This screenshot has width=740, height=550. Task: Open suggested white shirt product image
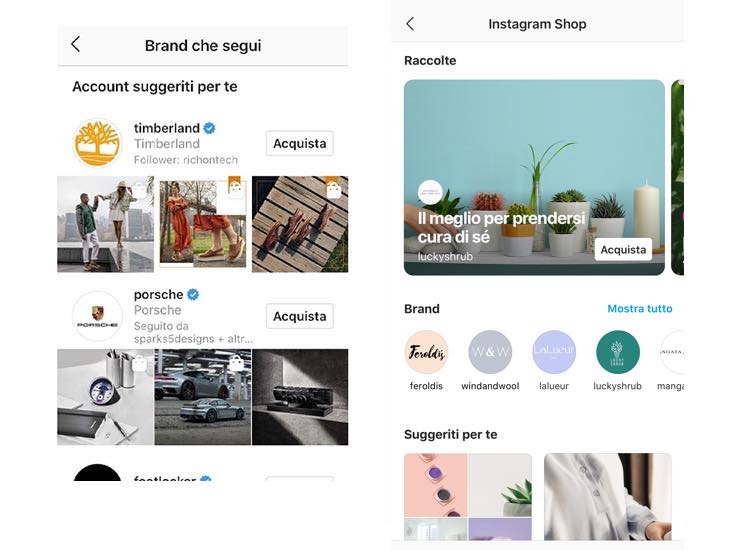608,497
